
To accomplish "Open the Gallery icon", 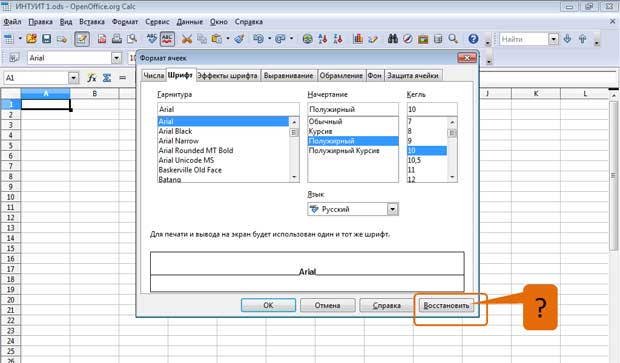I will (423, 39).
